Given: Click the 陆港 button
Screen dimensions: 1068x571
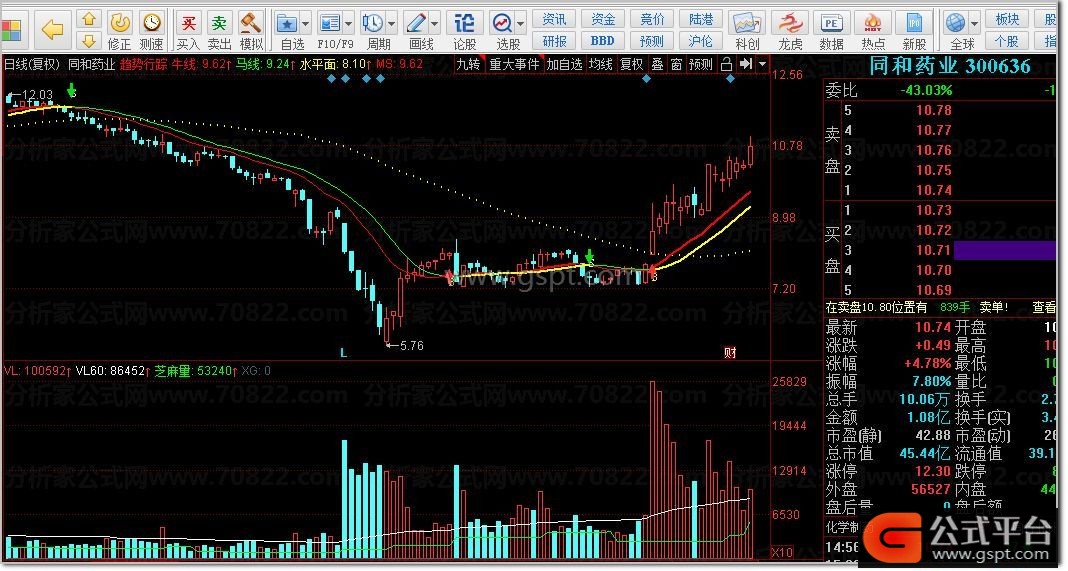Looking at the screenshot, I should coord(701,19).
